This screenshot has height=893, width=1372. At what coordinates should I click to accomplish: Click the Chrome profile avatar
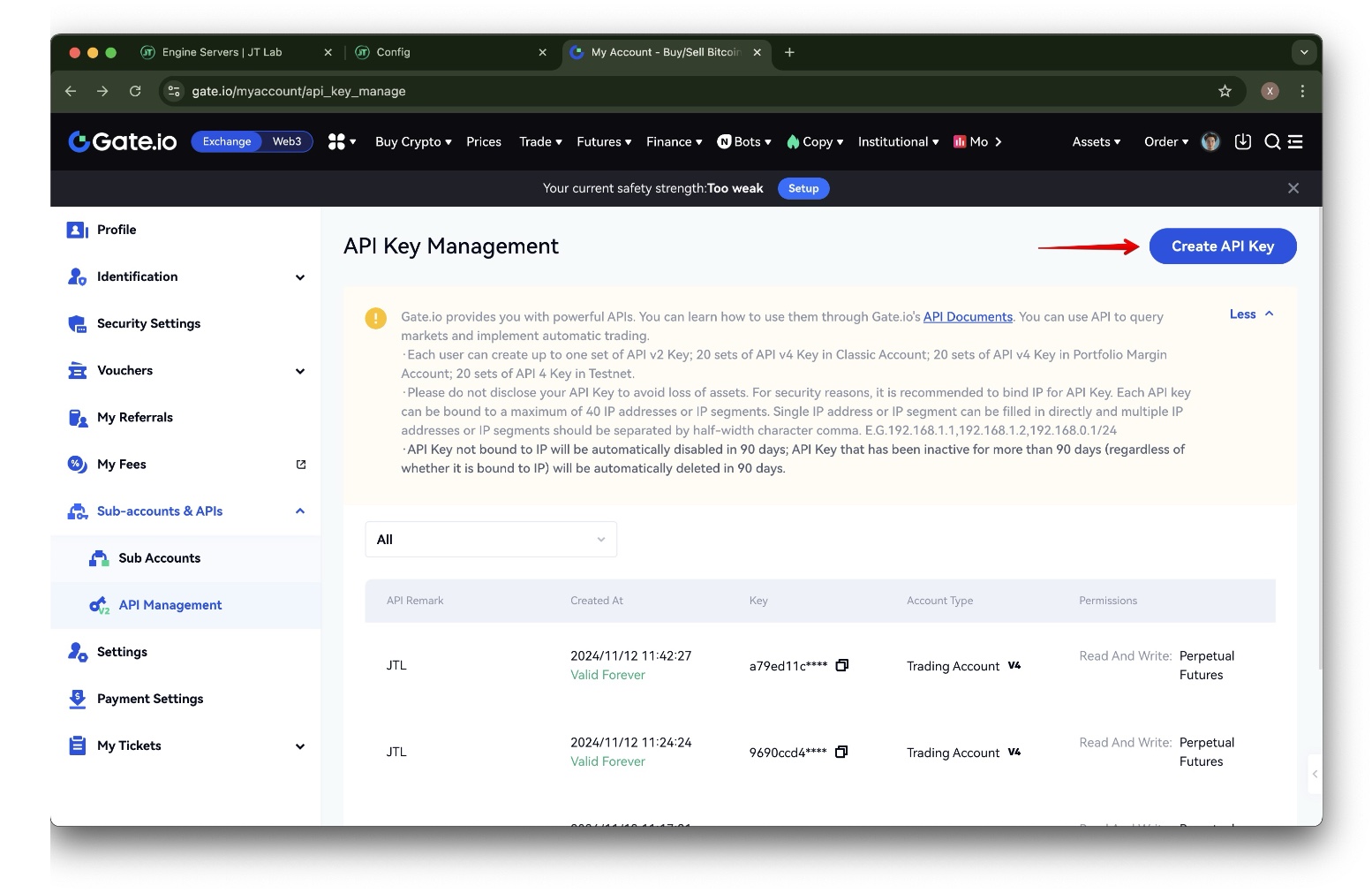1270,91
